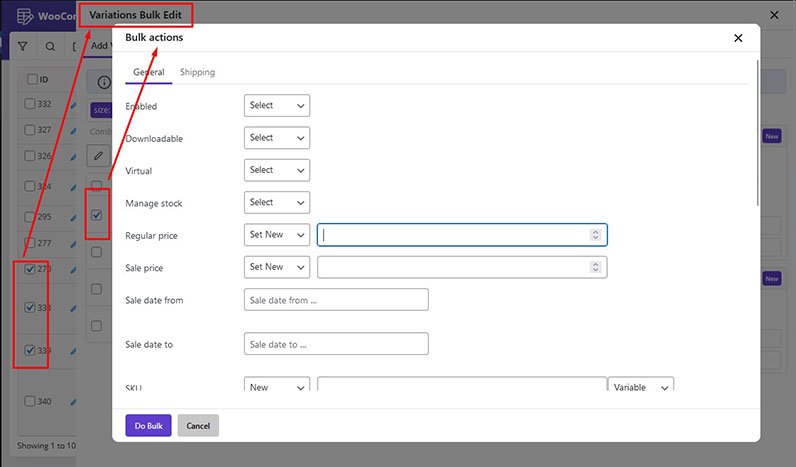Click the pencil edit icon button

98,155
